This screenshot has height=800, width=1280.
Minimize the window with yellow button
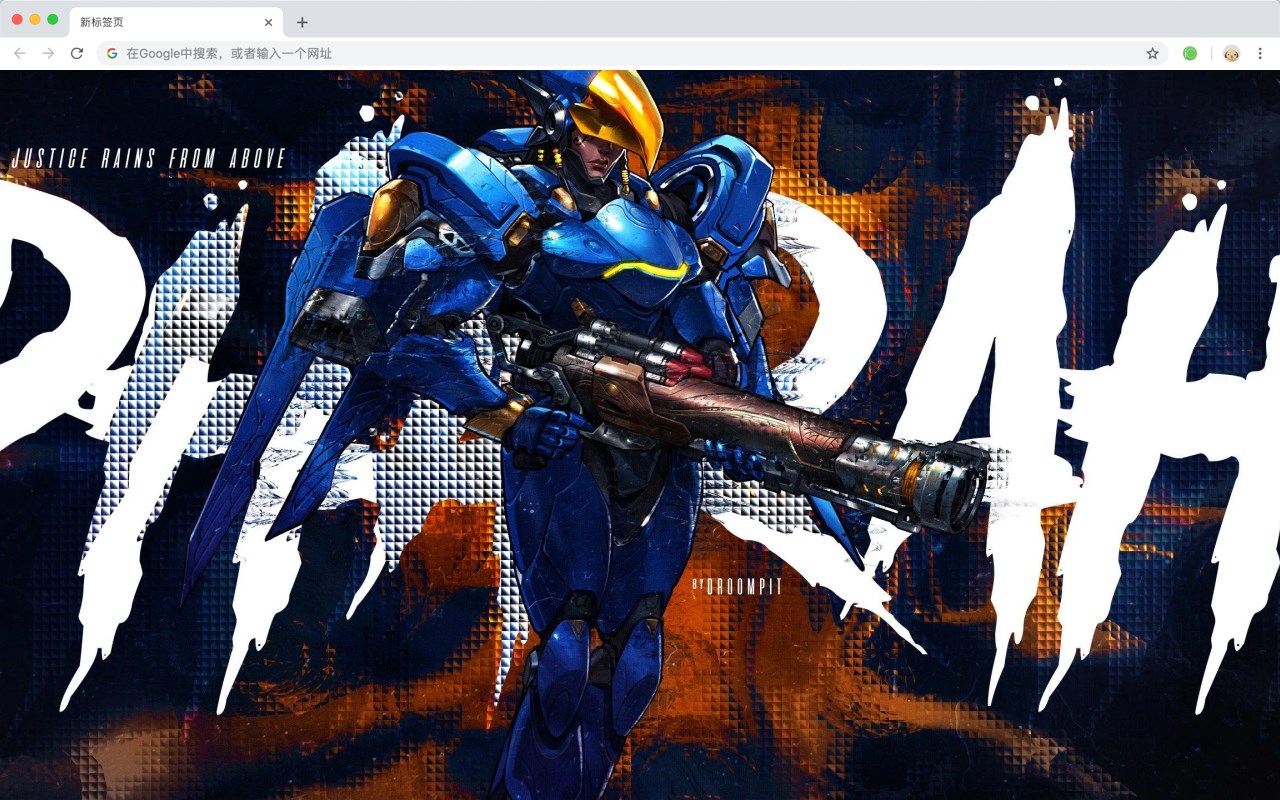(35, 19)
